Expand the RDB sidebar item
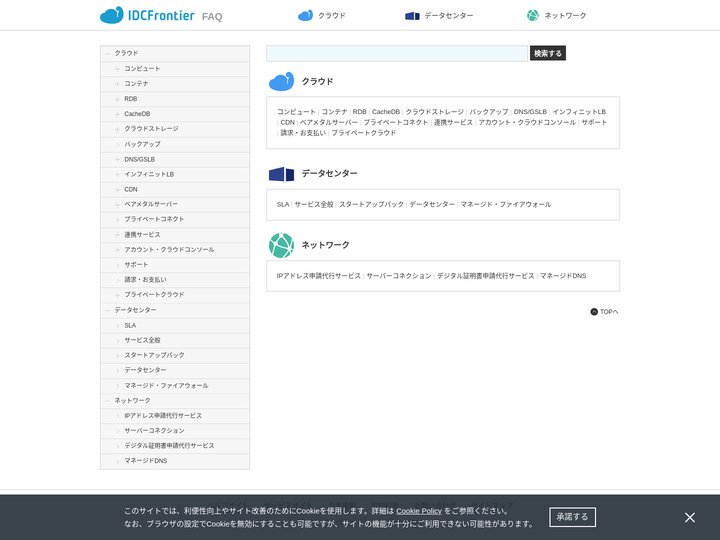 point(117,99)
